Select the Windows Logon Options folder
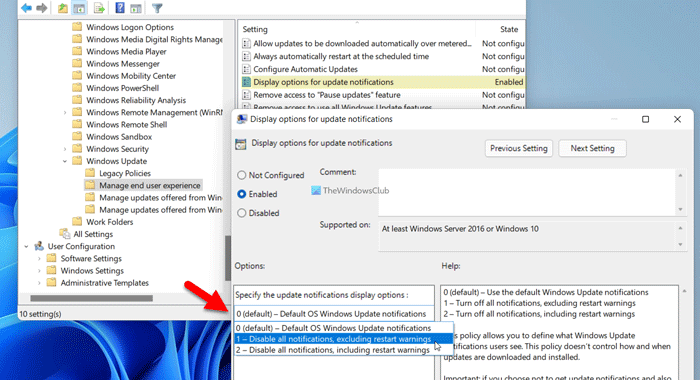This screenshot has width=700, height=380. pos(130,27)
